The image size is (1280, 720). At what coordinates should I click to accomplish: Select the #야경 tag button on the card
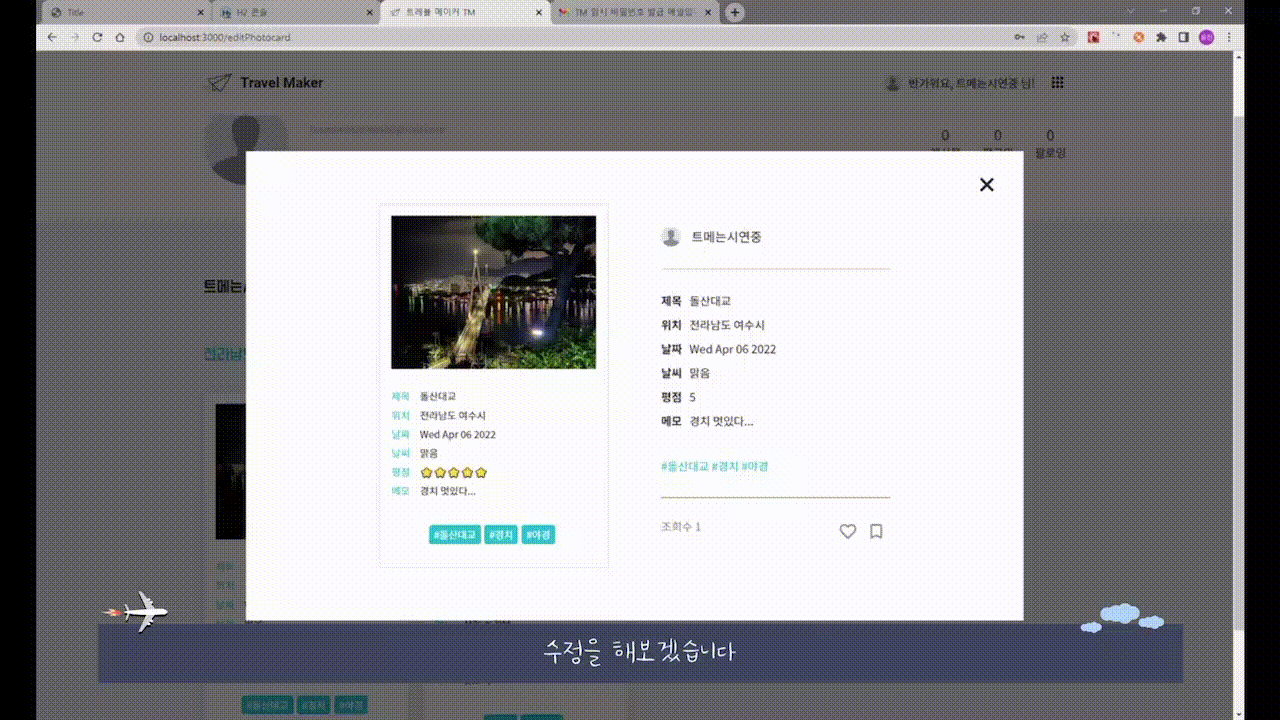coord(538,535)
